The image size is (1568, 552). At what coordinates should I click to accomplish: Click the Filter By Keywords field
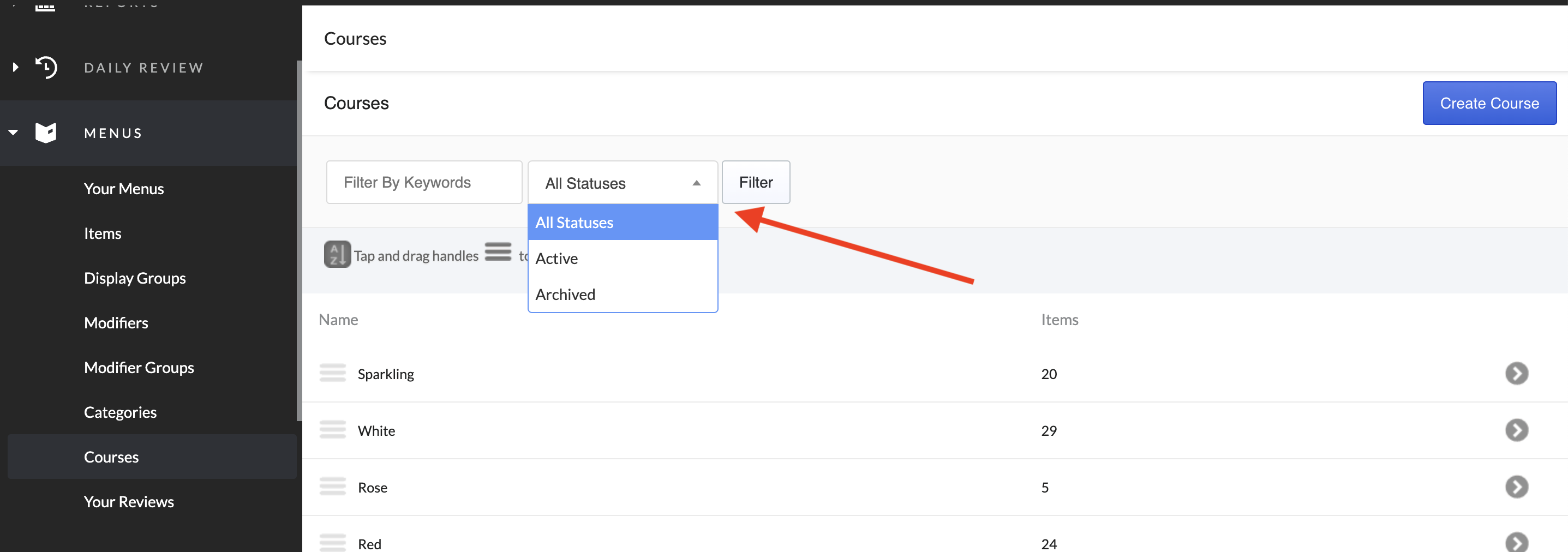pyautogui.click(x=424, y=181)
